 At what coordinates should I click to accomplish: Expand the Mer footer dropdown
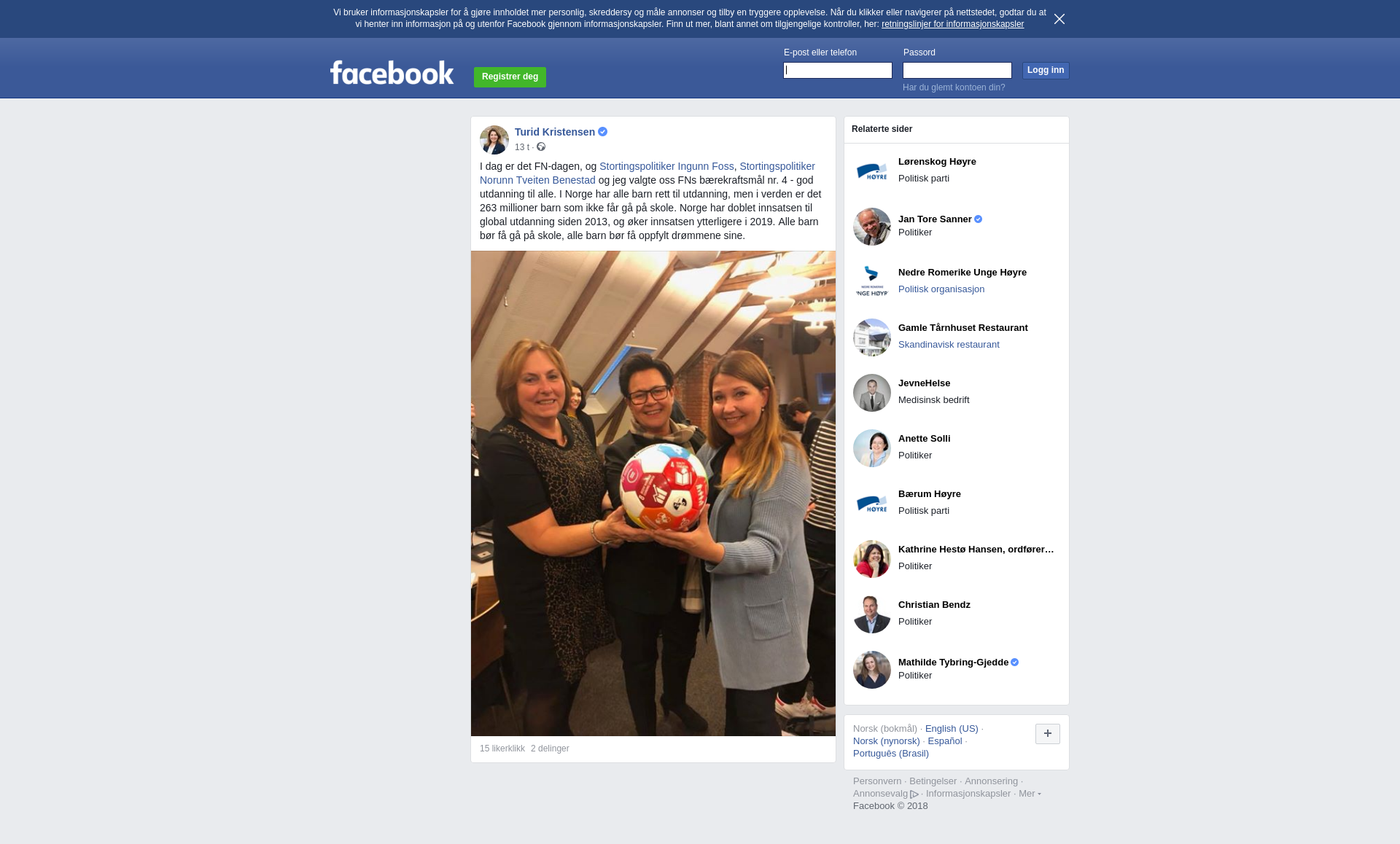[1030, 794]
